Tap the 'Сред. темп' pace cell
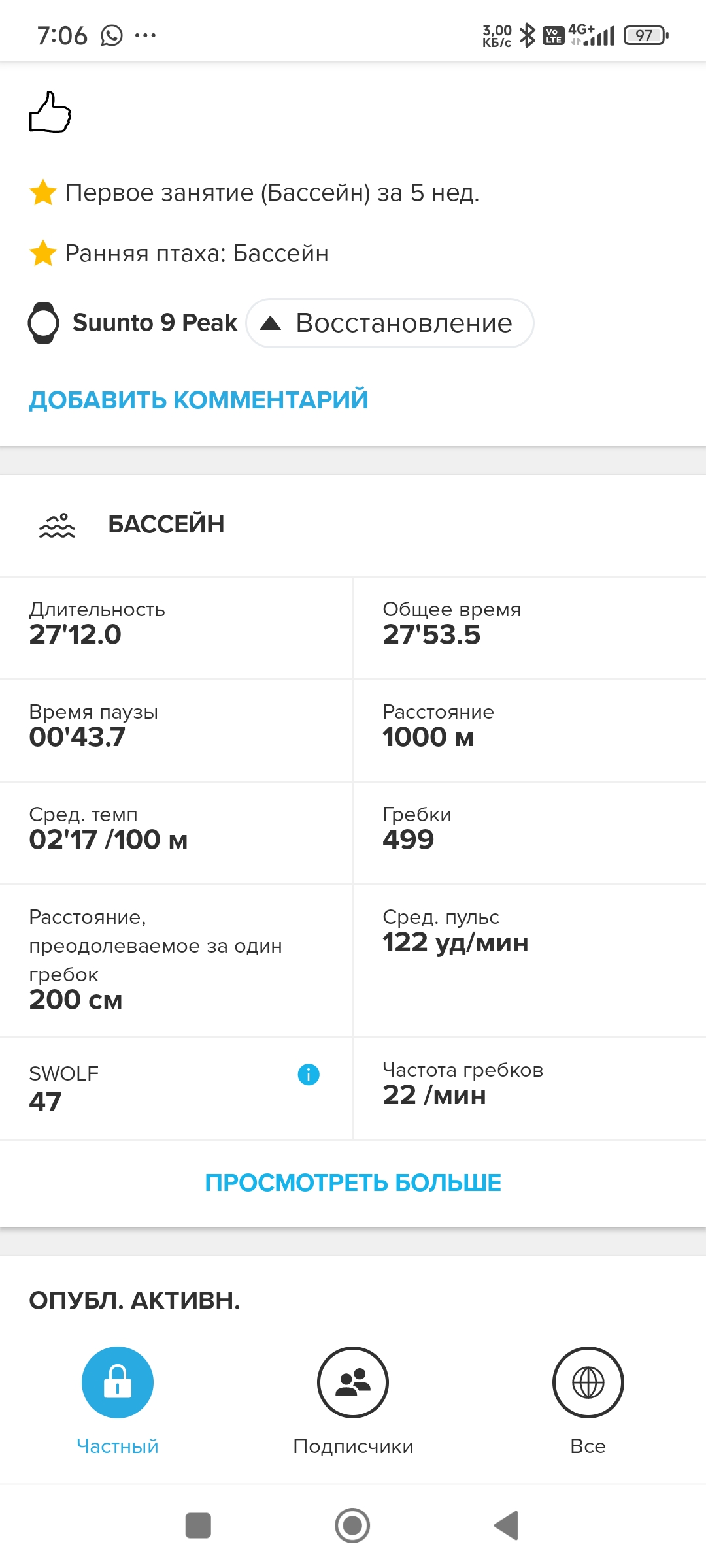The height and width of the screenshot is (1568, 706). tap(176, 832)
